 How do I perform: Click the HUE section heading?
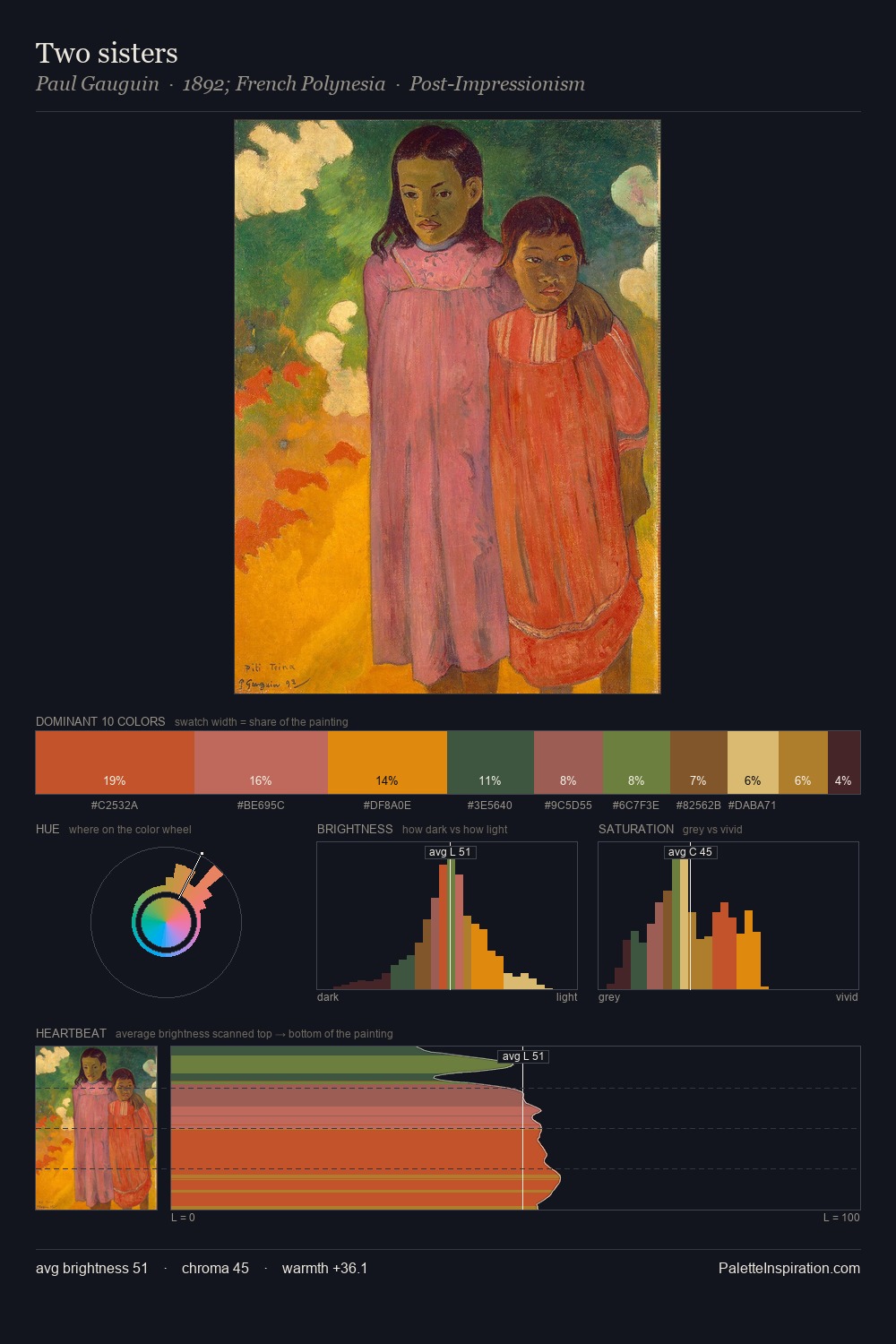47,829
